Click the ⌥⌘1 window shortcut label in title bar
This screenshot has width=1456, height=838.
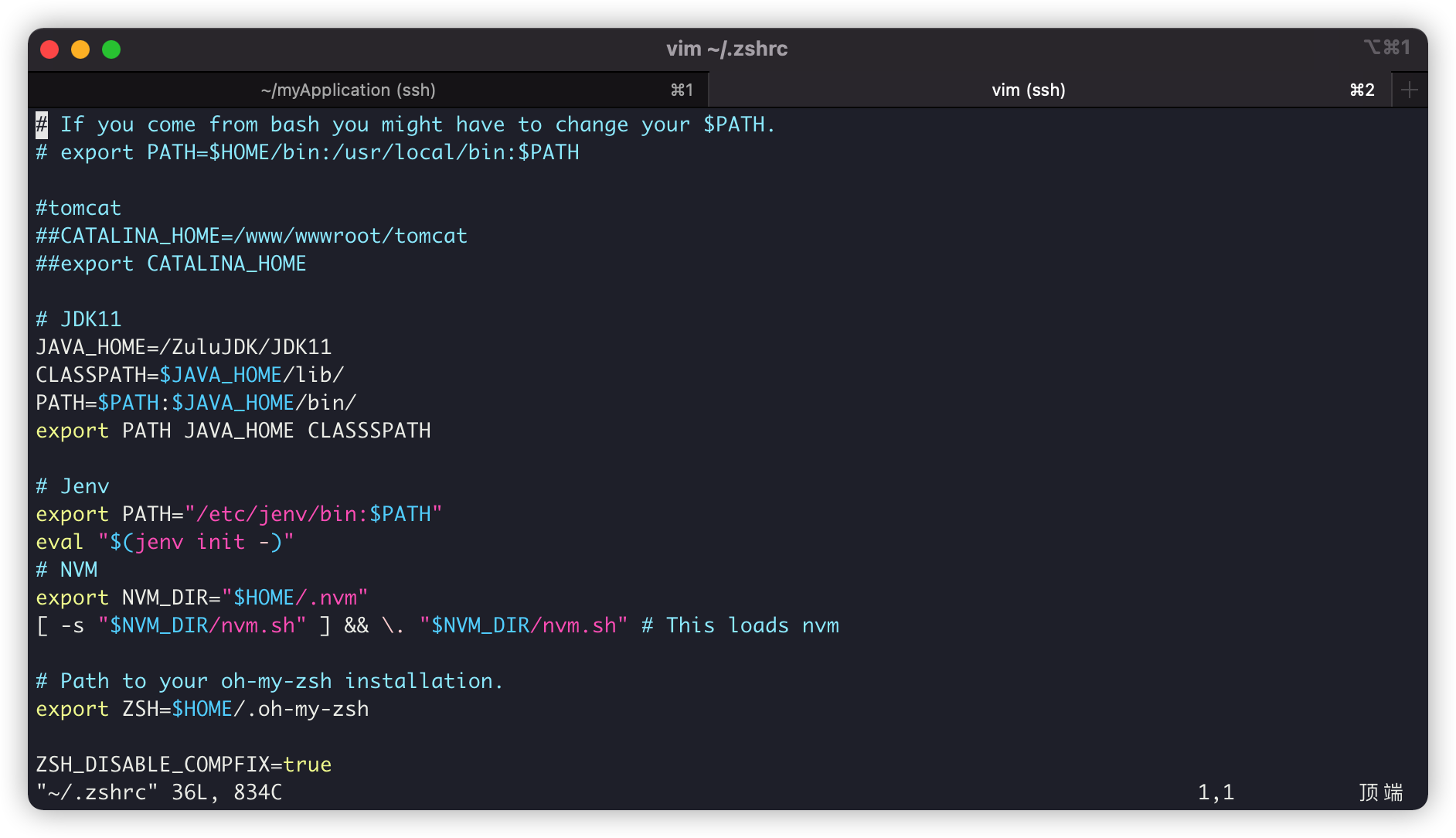(1387, 48)
